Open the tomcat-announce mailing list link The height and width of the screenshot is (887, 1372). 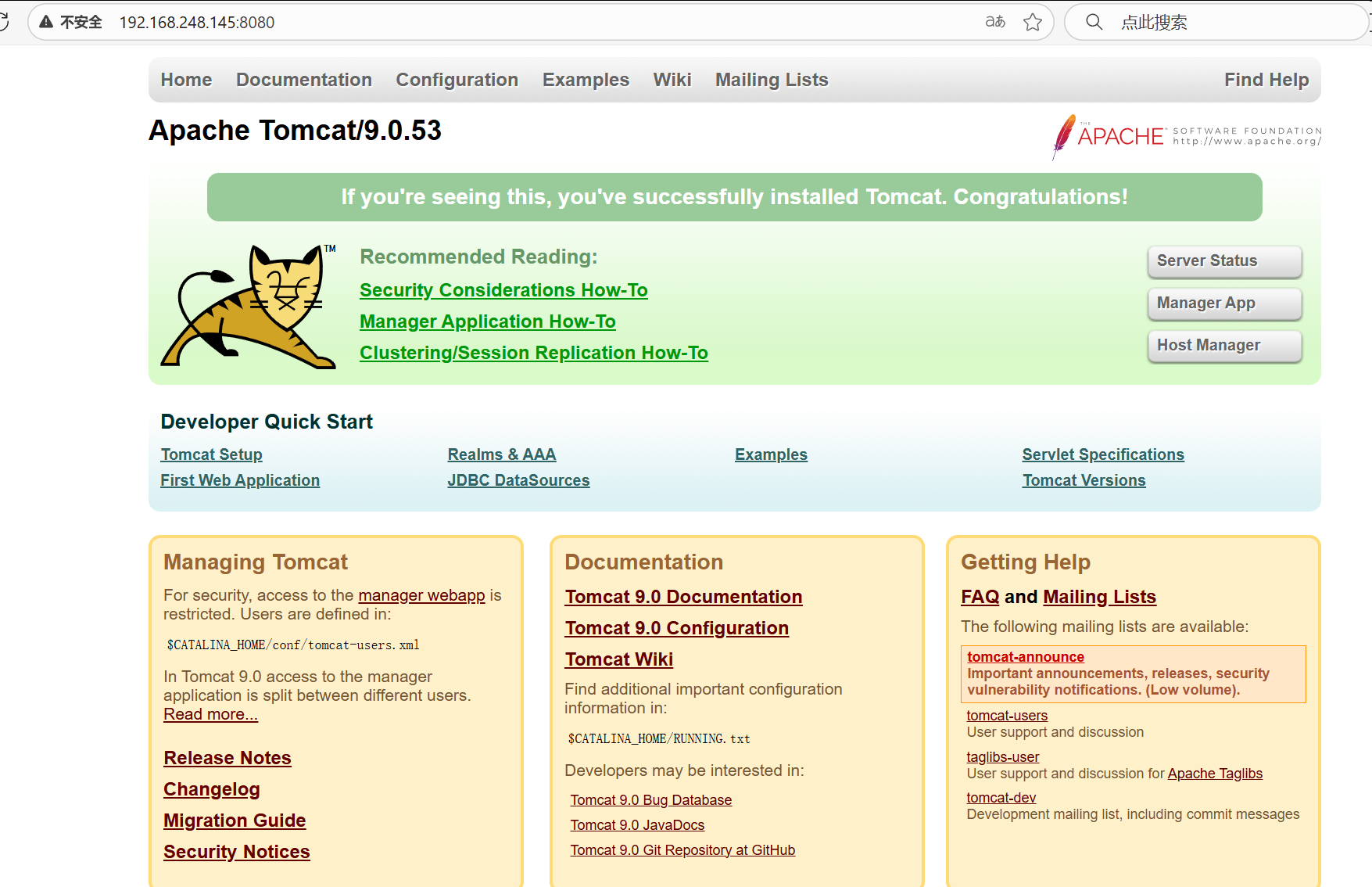point(1026,657)
